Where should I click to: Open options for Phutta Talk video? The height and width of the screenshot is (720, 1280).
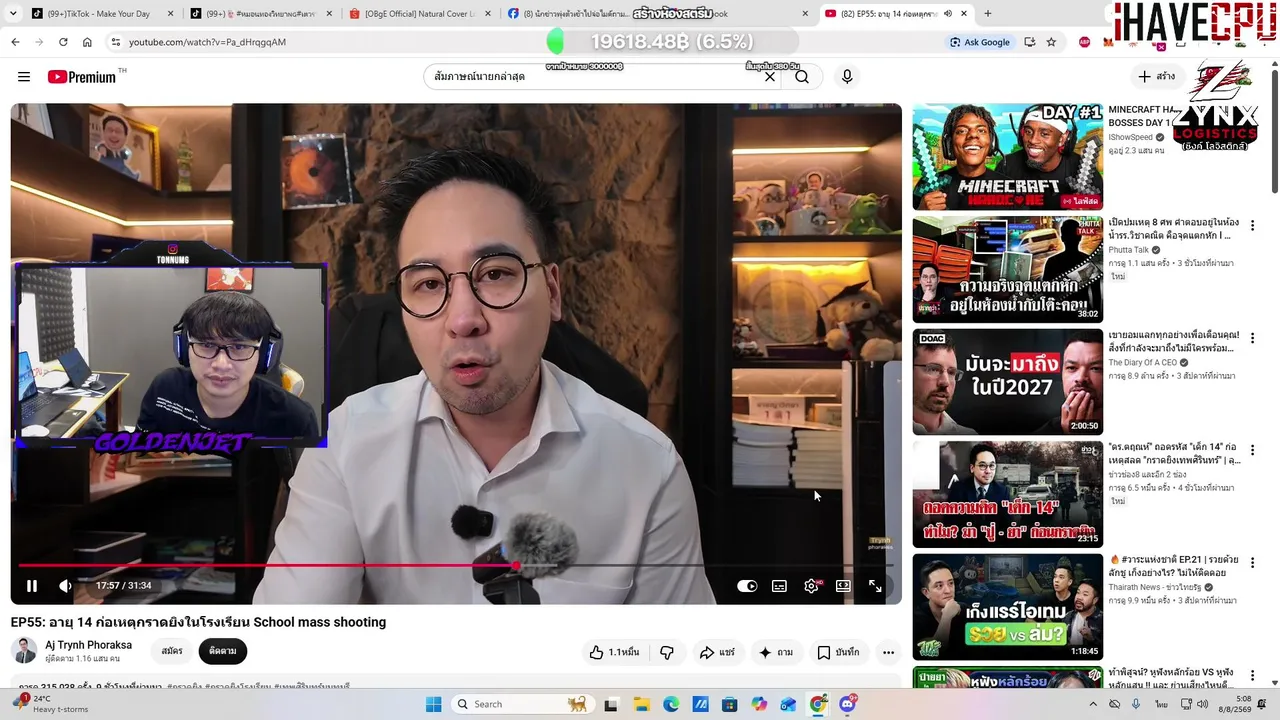pos(1252,226)
